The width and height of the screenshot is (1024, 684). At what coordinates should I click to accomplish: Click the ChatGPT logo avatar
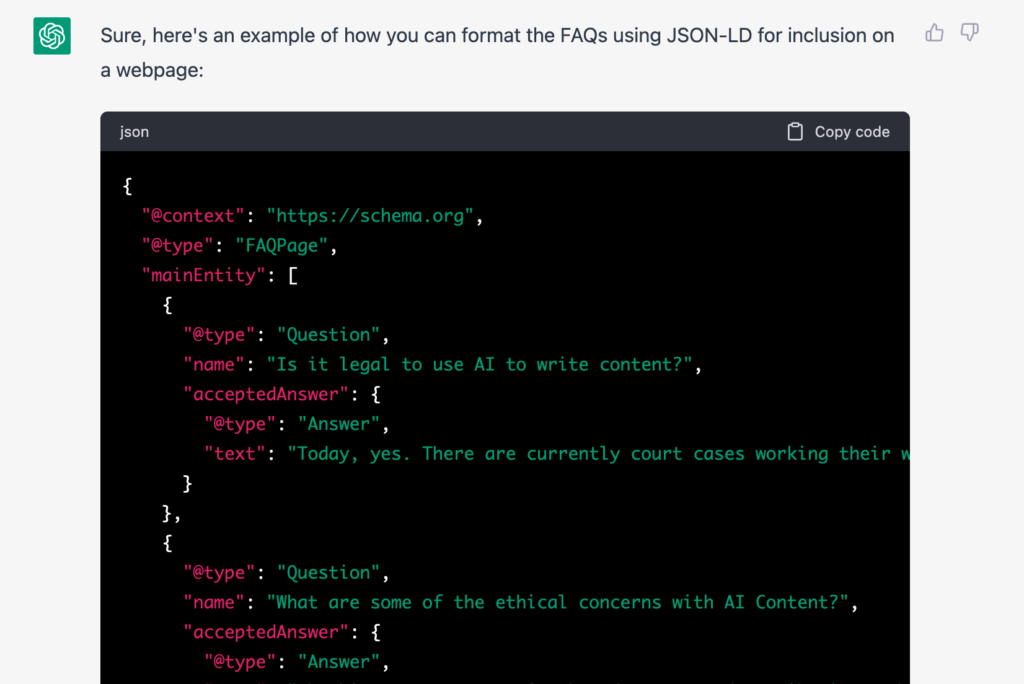51,35
